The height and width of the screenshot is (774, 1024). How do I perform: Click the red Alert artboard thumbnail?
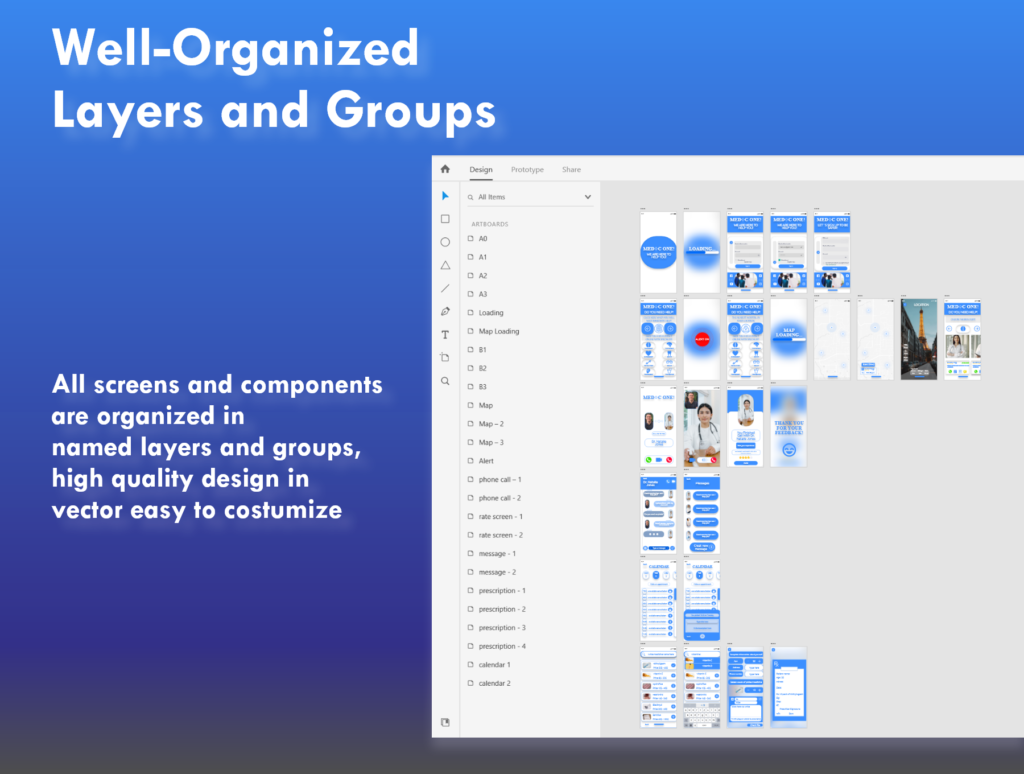pyautogui.click(x=702, y=339)
